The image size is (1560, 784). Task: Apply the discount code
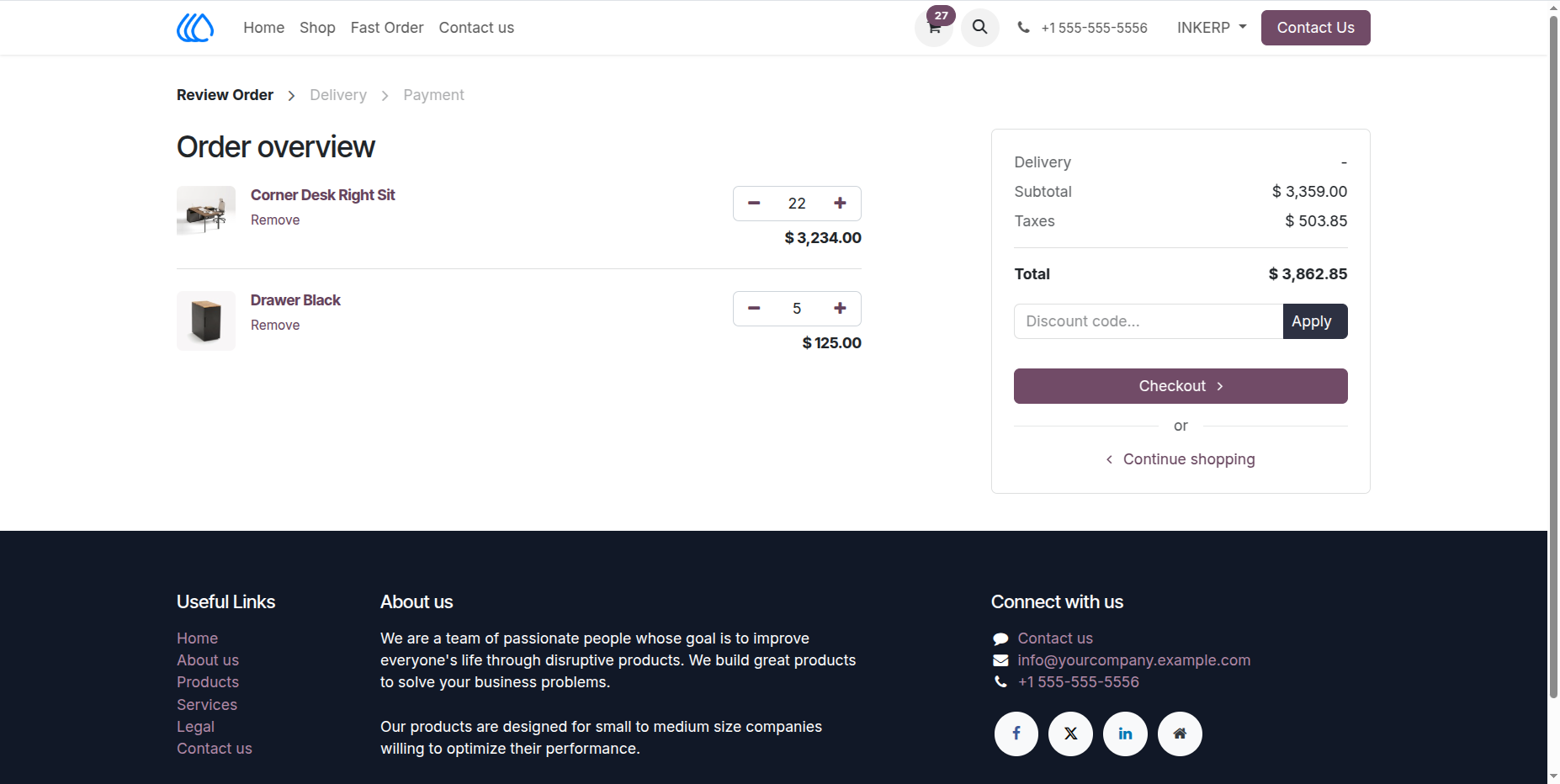point(1315,321)
